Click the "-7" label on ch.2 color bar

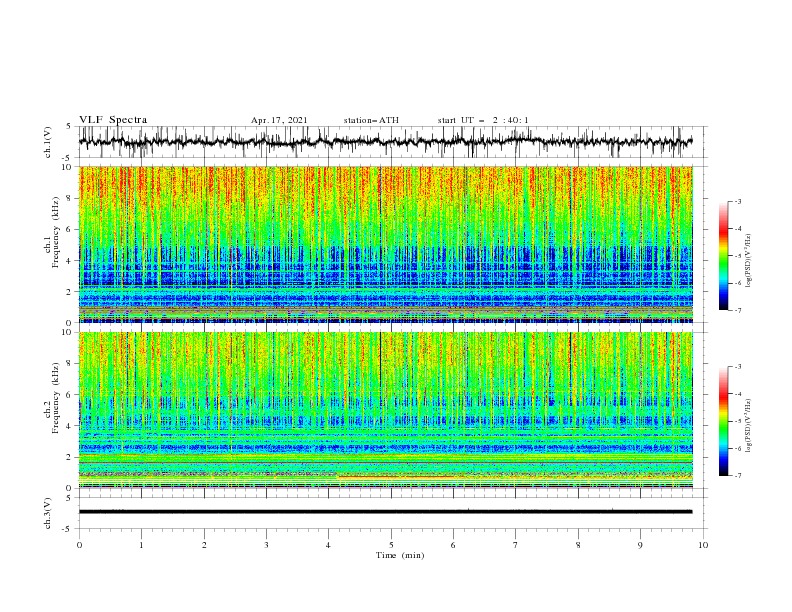coord(738,476)
